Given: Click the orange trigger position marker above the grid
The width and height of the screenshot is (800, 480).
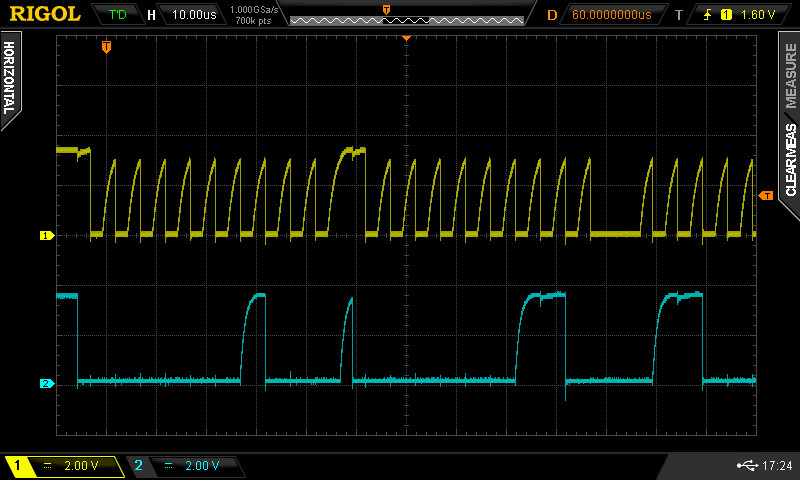Looking at the screenshot, I should coord(106,46).
